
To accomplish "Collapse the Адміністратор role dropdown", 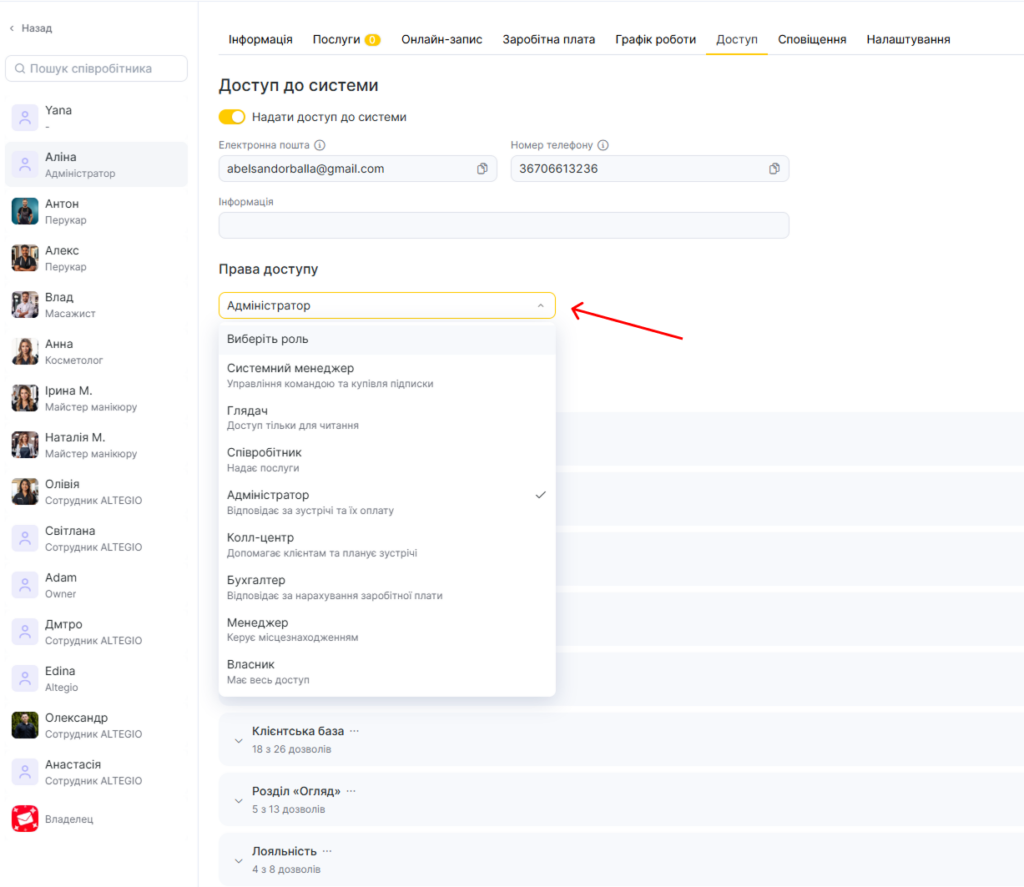I will (540, 306).
